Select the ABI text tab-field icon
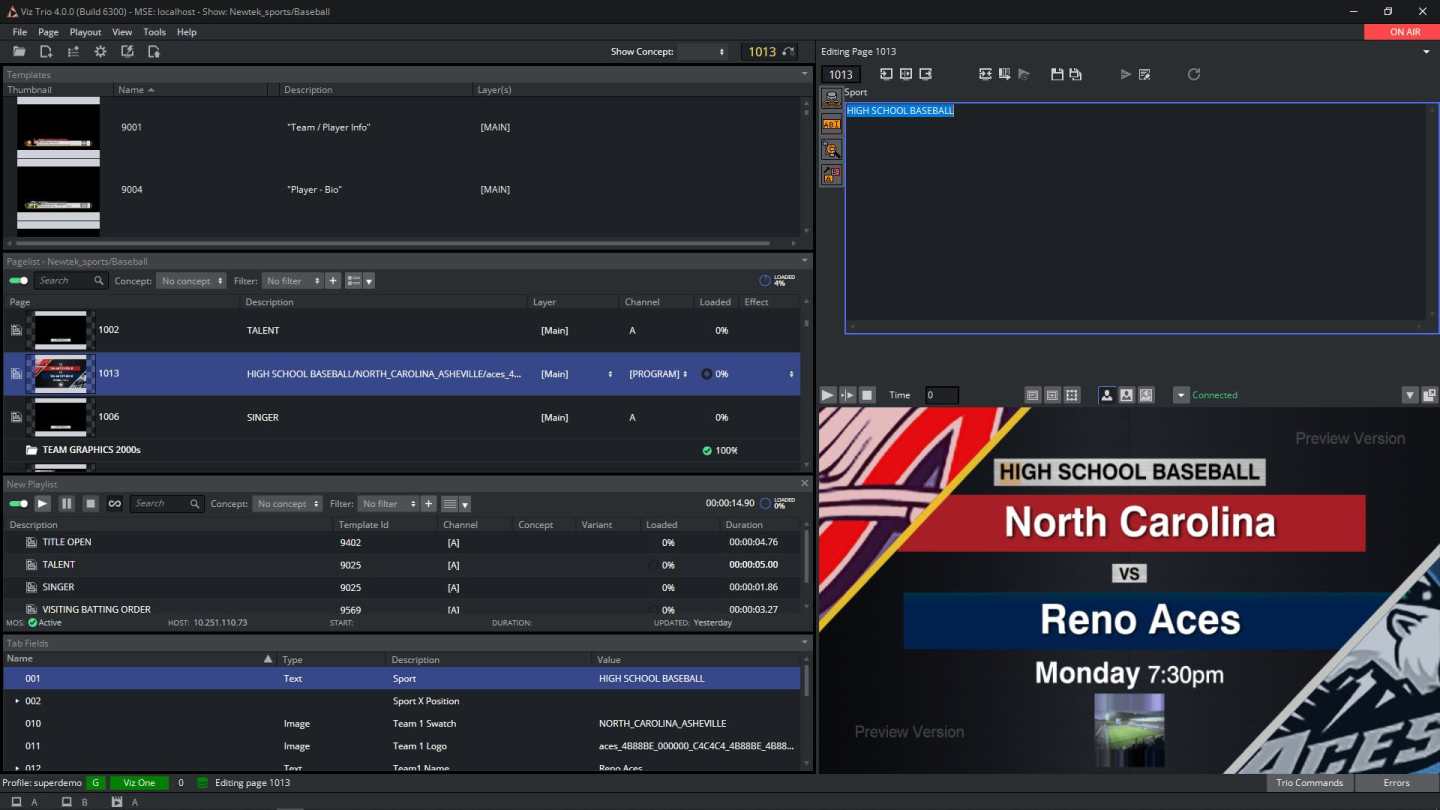Viewport: 1440px width, 810px height. click(x=831, y=124)
